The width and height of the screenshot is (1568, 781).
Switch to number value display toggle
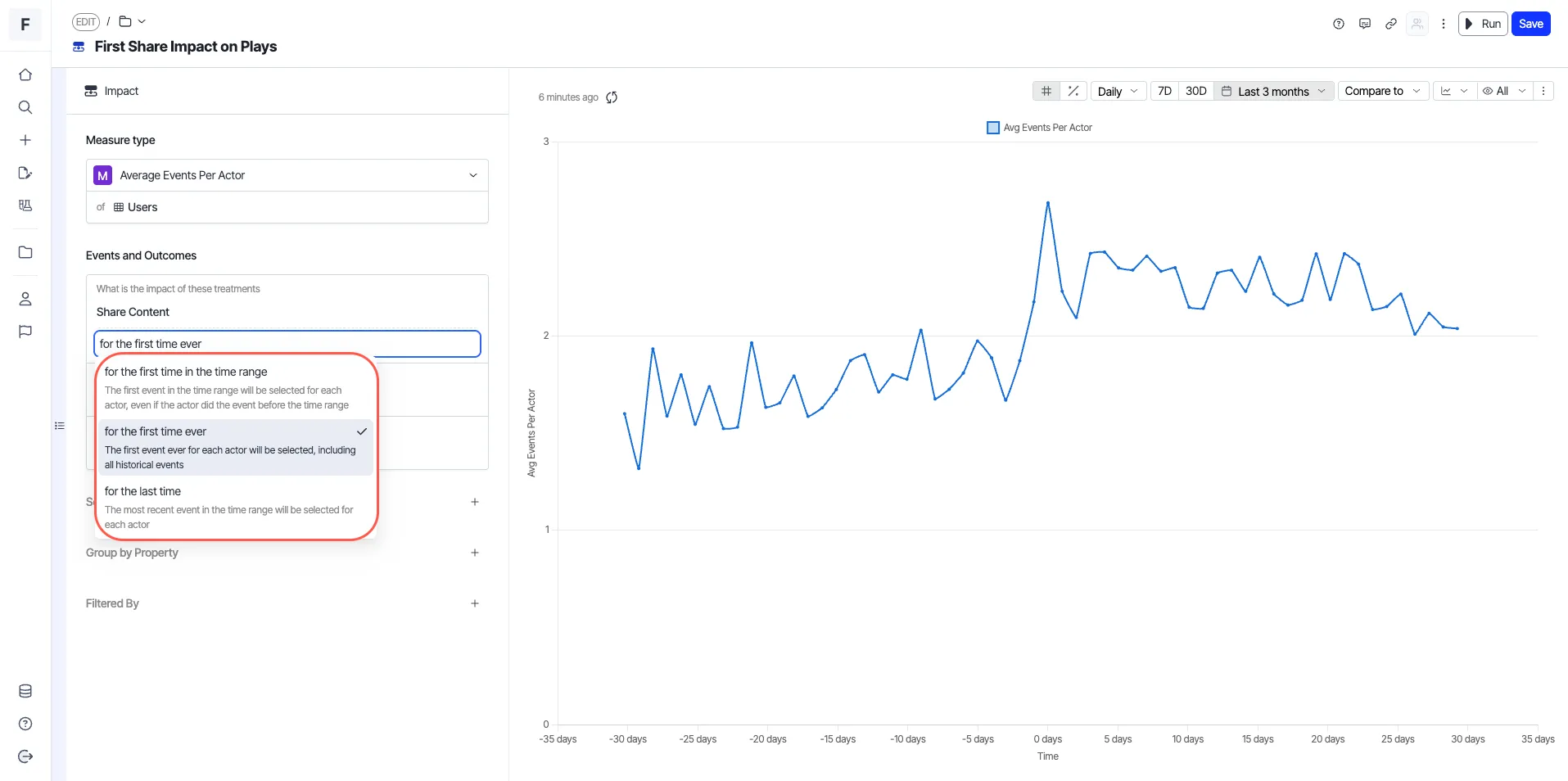click(1046, 91)
